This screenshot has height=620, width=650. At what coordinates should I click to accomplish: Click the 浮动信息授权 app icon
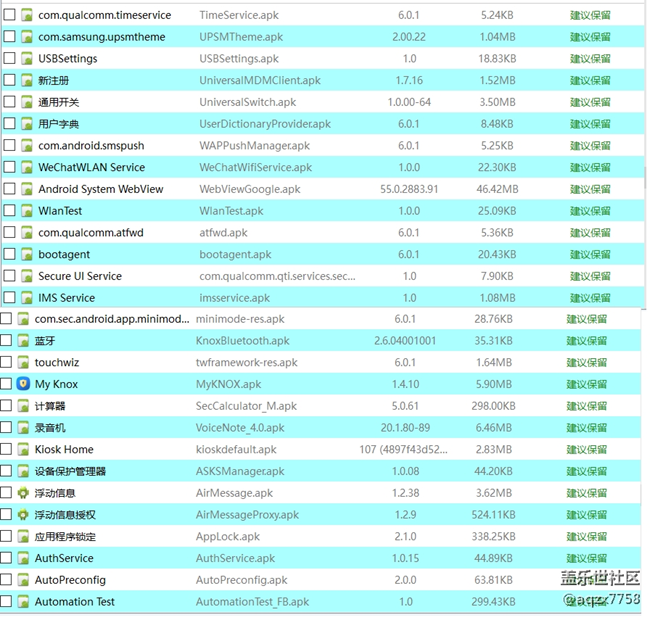tap(23, 515)
